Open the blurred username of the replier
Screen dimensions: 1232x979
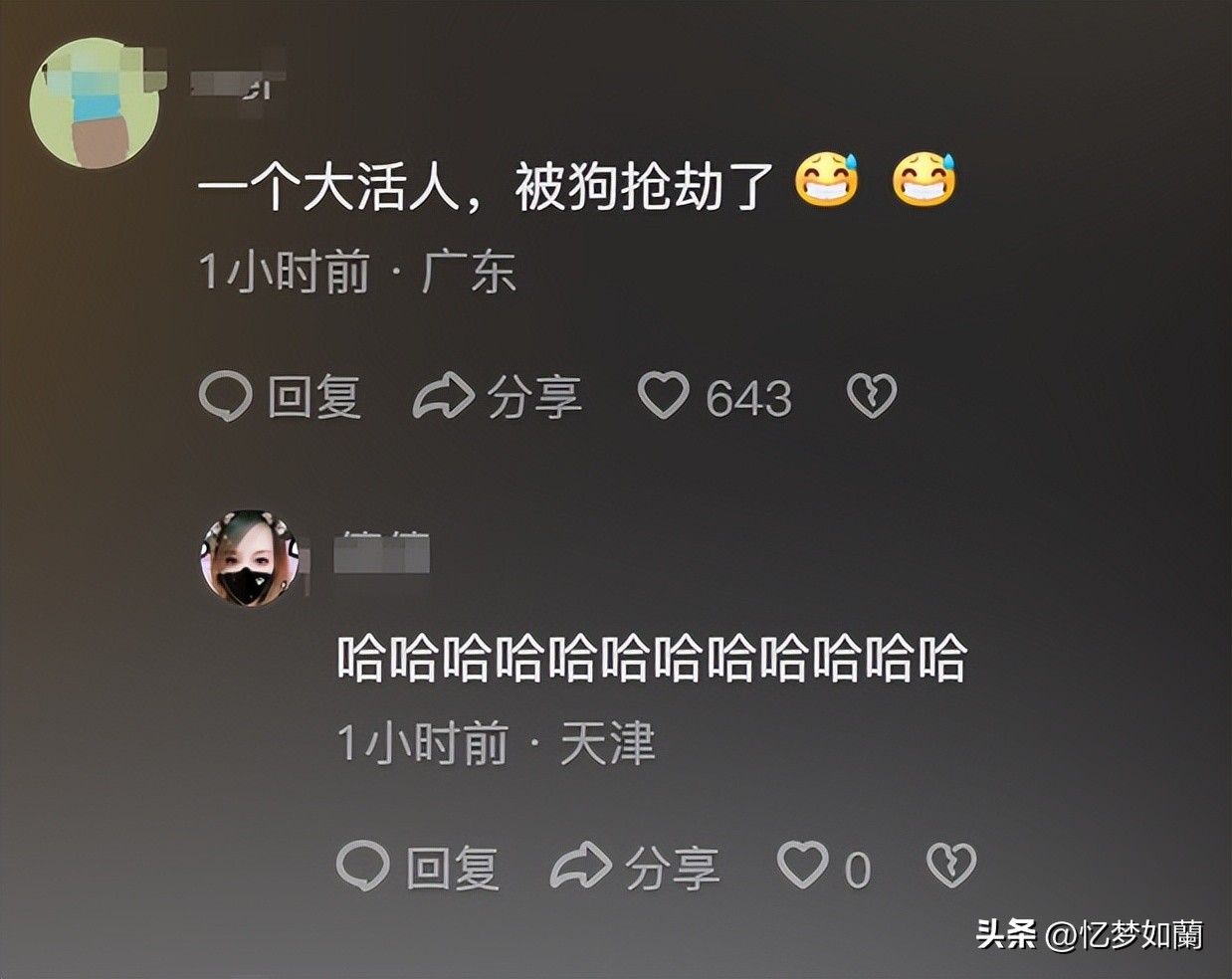click(x=382, y=552)
